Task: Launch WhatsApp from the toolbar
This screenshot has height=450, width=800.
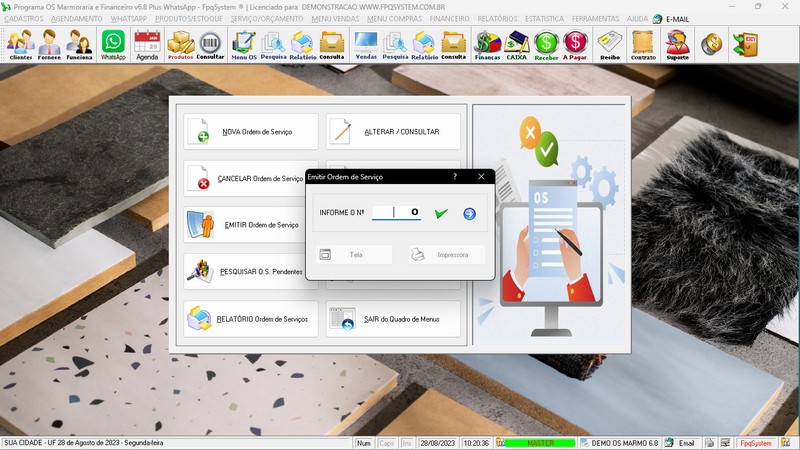Action: [x=113, y=45]
